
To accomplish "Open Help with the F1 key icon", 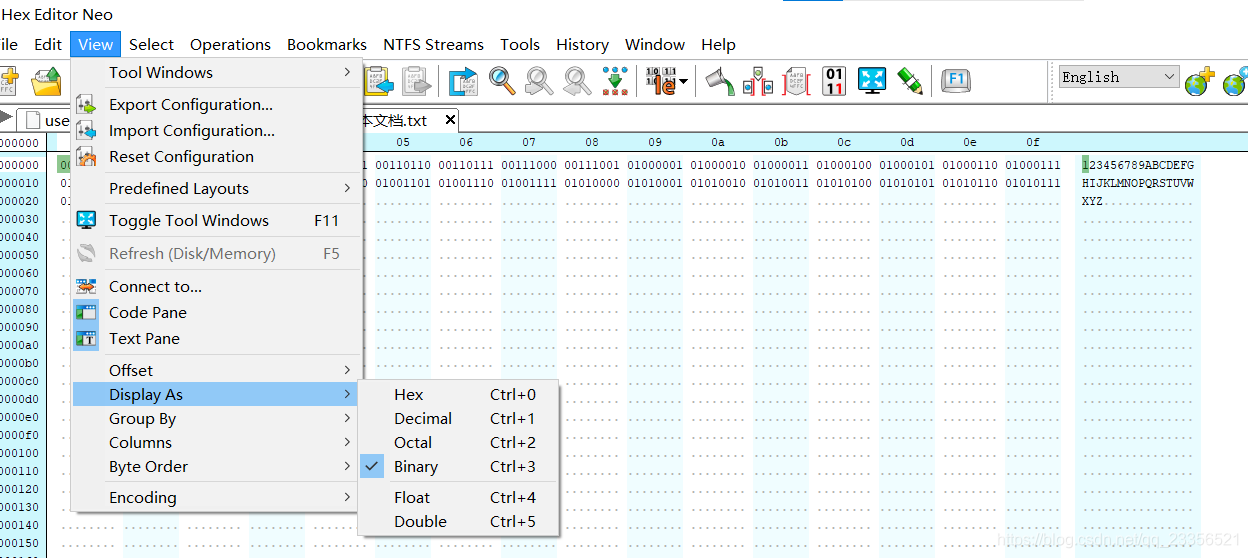I will 957,80.
